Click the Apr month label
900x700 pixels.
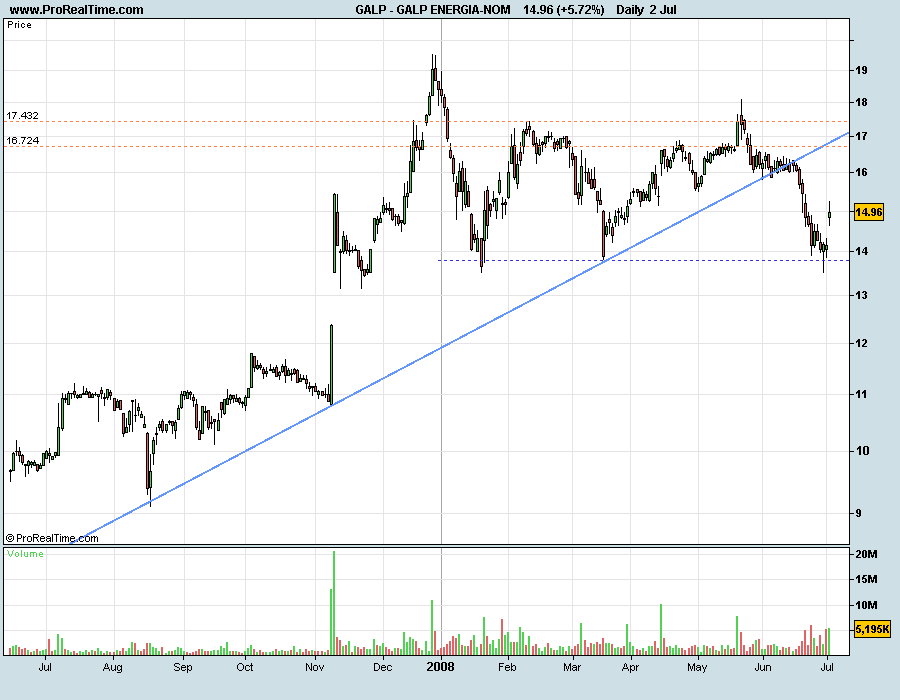630,667
